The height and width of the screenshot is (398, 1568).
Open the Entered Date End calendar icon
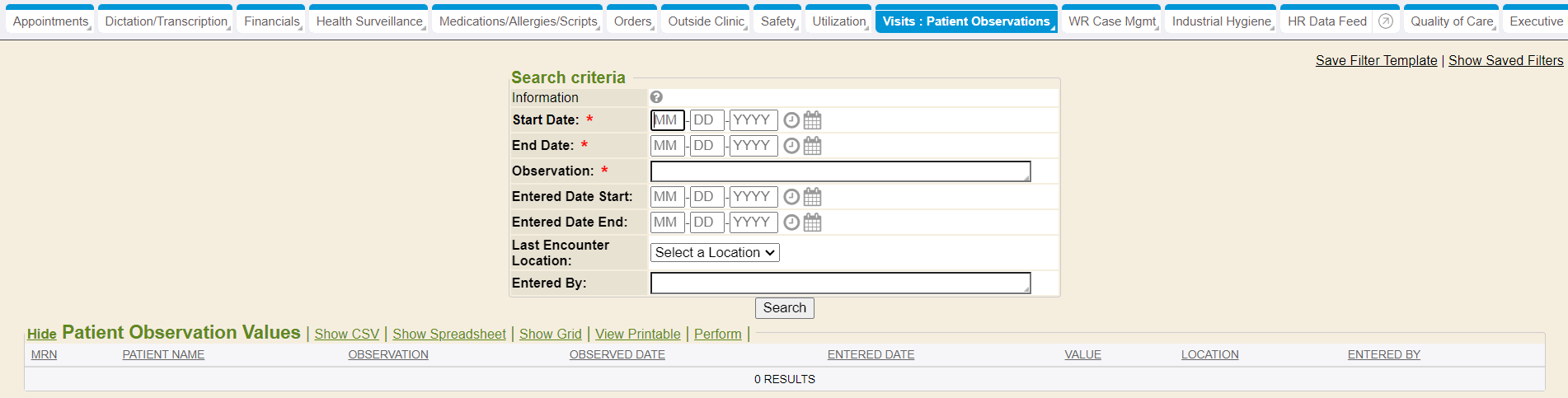[x=812, y=222]
